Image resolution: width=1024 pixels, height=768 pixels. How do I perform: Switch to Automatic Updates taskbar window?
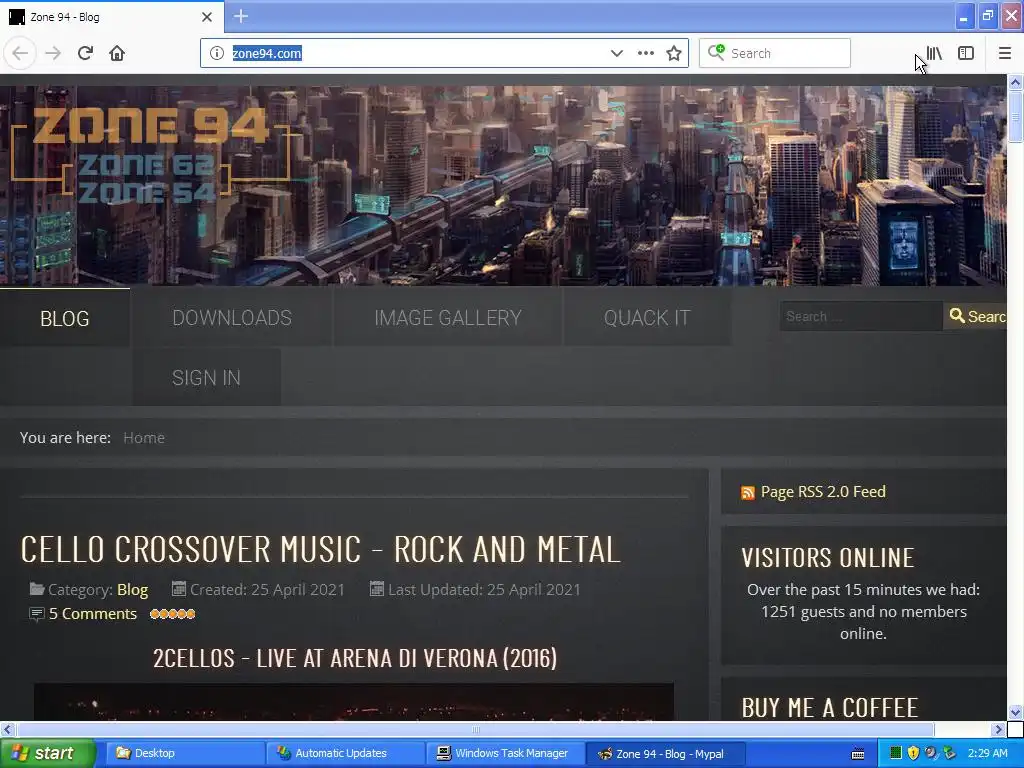344,753
